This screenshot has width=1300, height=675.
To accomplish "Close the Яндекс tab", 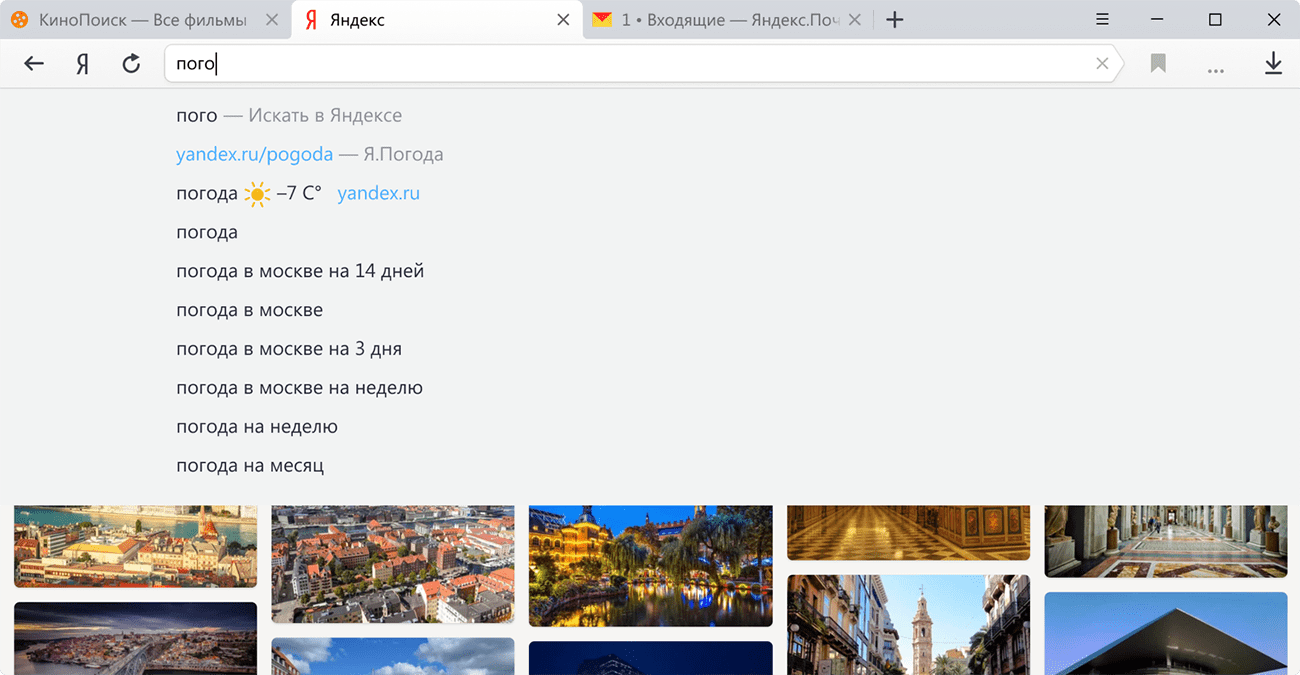I will 564,20.
